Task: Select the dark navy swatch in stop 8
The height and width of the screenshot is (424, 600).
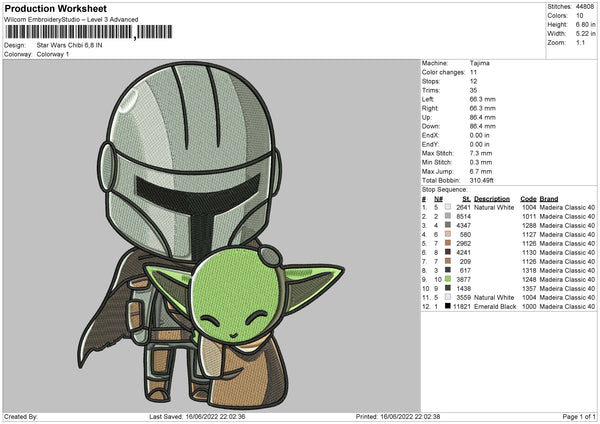Action: [448, 270]
